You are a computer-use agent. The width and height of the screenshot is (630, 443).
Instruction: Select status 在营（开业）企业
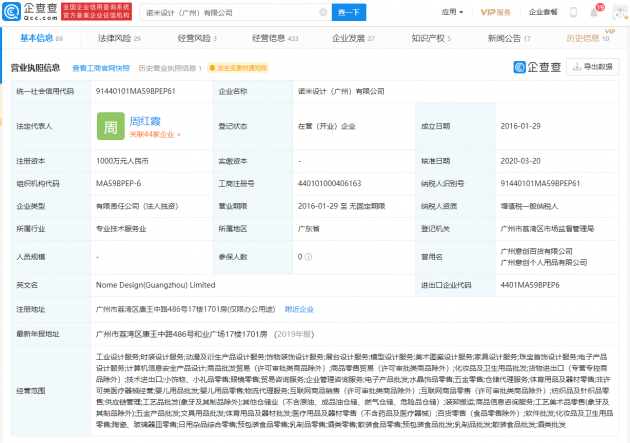coord(327,126)
